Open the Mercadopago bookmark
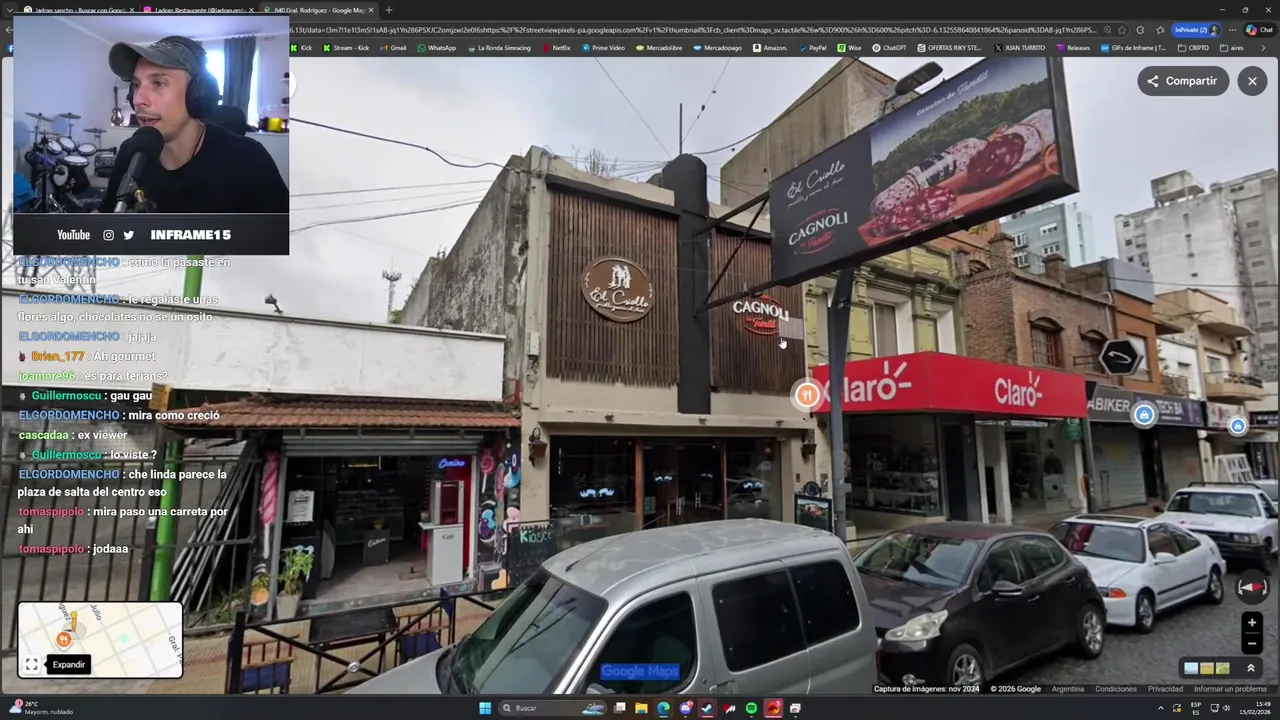This screenshot has height=720, width=1280. click(x=717, y=47)
